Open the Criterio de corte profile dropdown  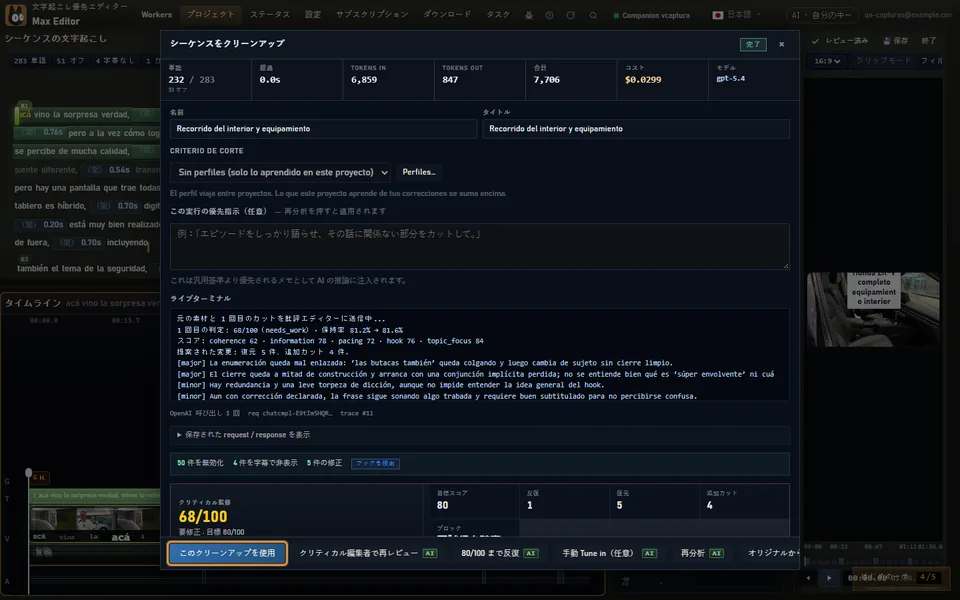pyautogui.click(x=280, y=173)
